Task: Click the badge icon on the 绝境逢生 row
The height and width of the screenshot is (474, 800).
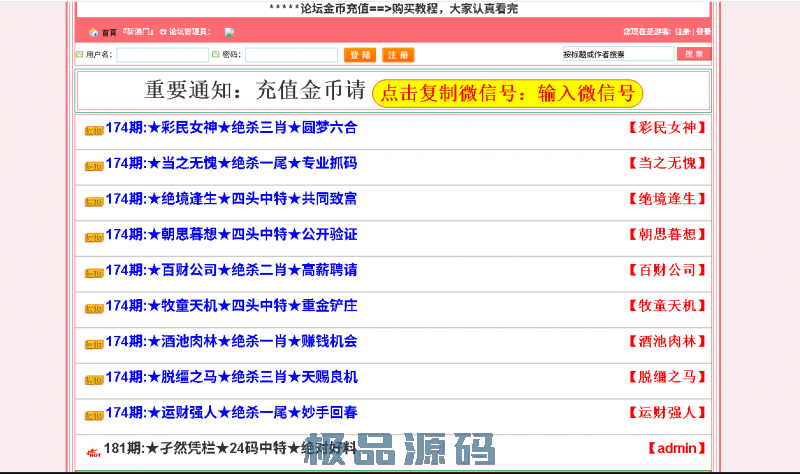Action: tap(94, 203)
